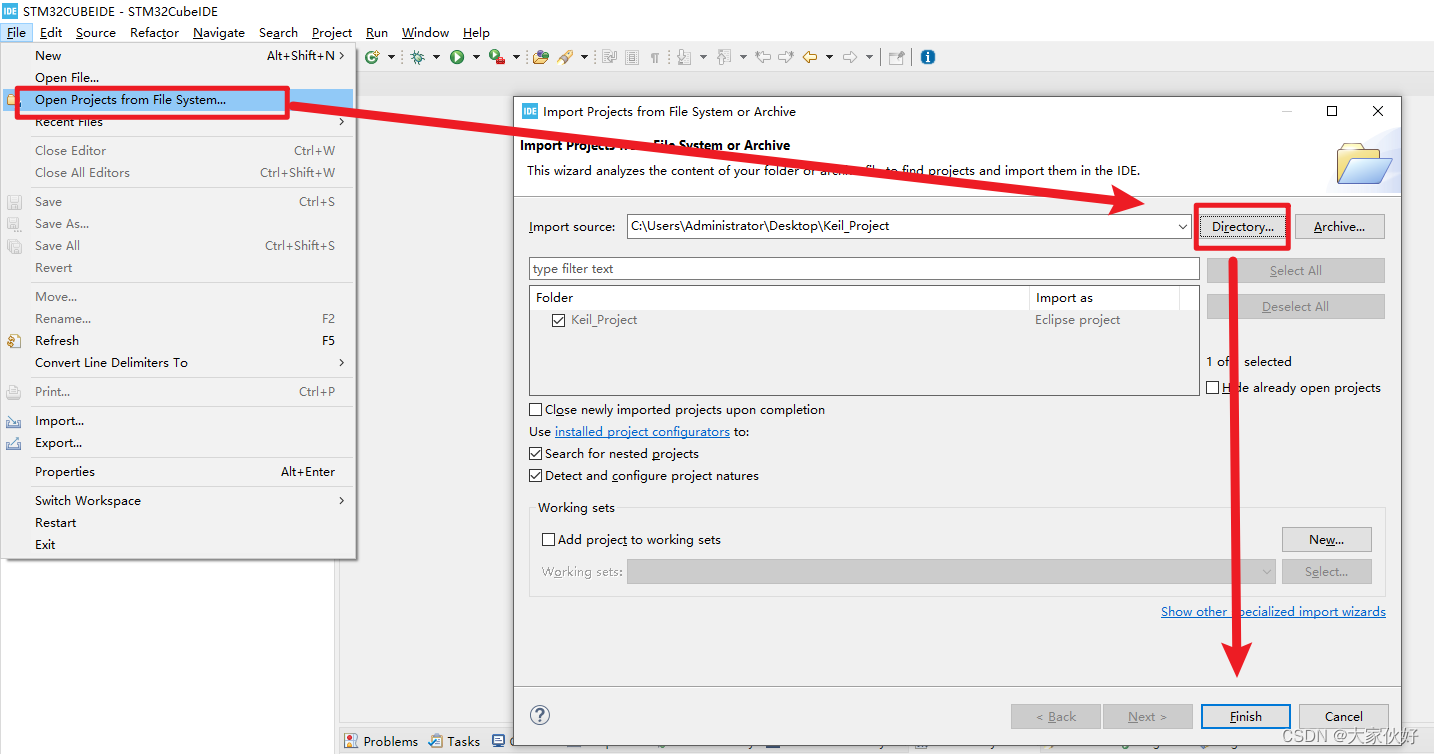Select Open File... in File menu
The image size is (1434, 754).
coord(178,77)
